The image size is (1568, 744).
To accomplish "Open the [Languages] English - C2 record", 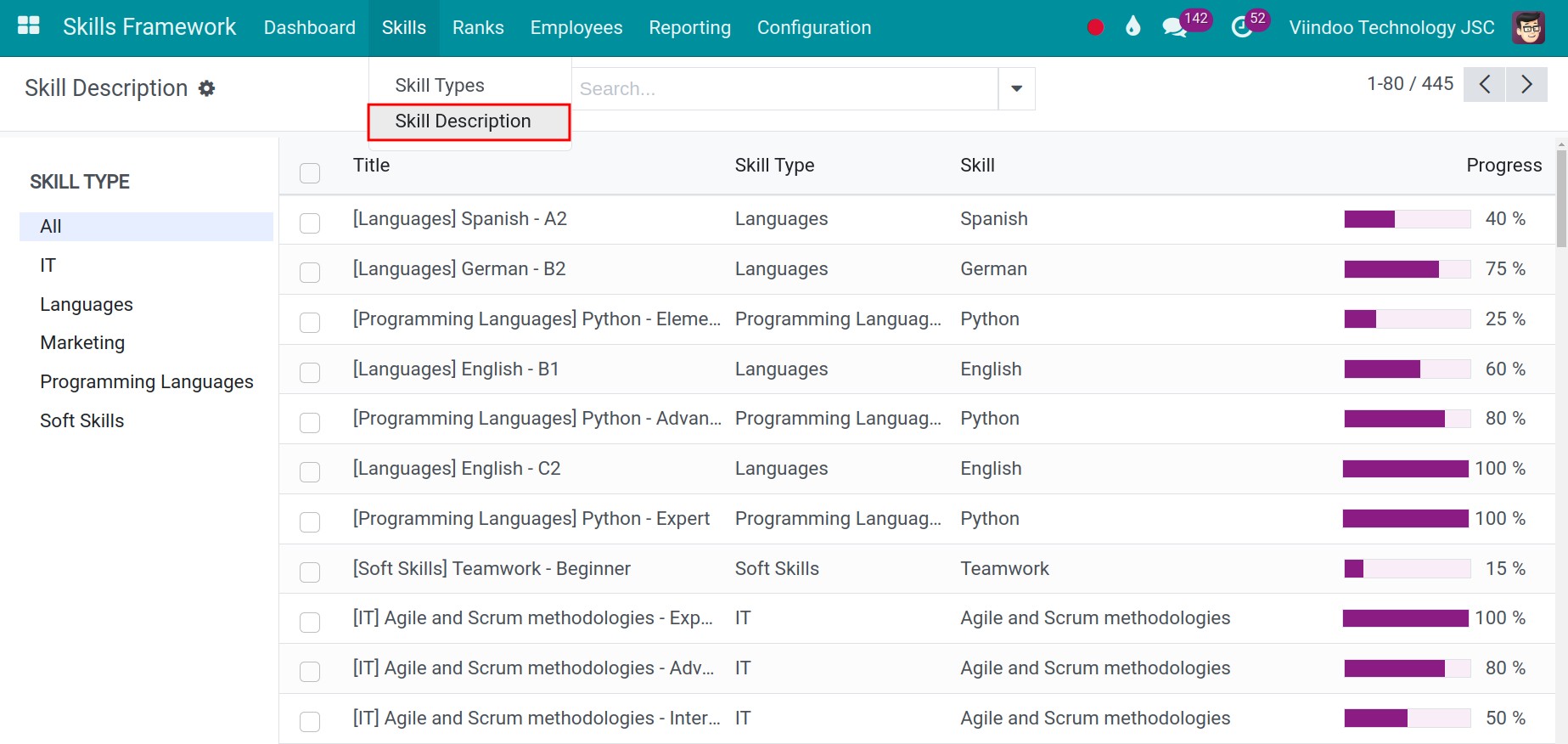I will click(x=457, y=469).
